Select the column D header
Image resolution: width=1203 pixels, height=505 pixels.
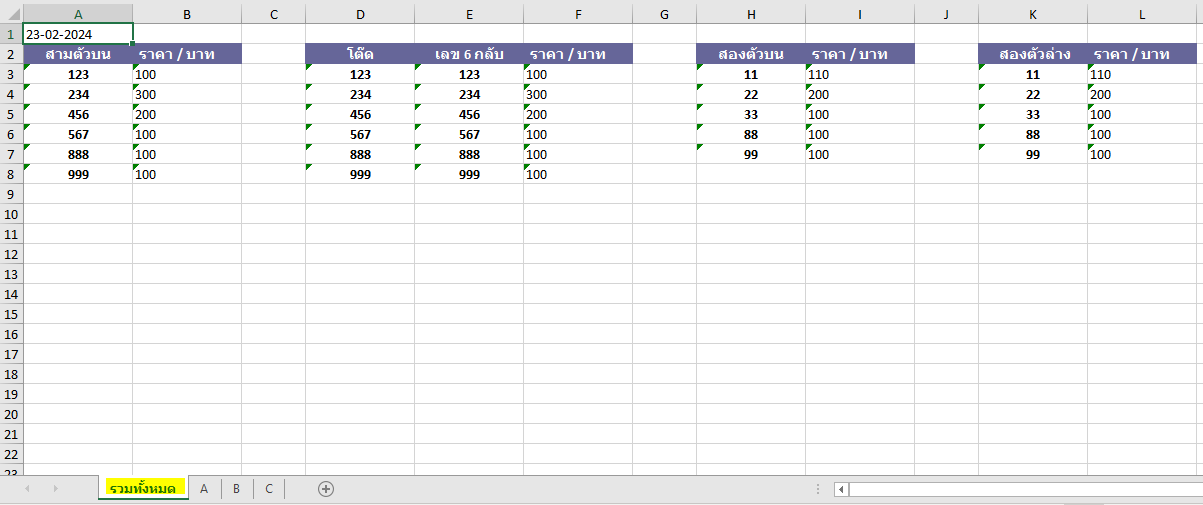[360, 14]
